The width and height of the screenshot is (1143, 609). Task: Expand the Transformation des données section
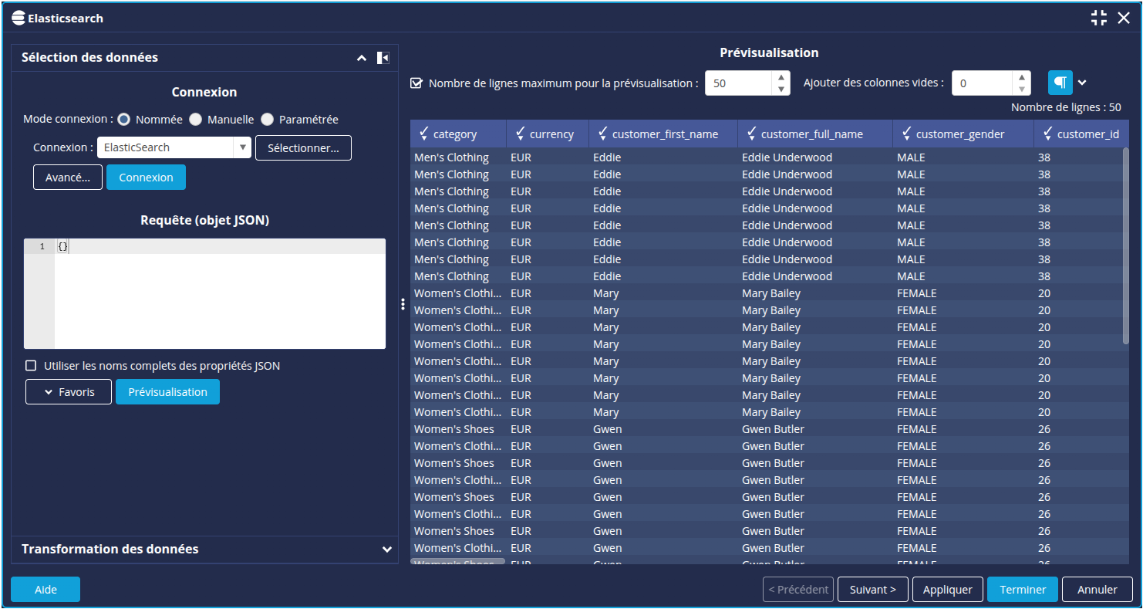coord(387,549)
